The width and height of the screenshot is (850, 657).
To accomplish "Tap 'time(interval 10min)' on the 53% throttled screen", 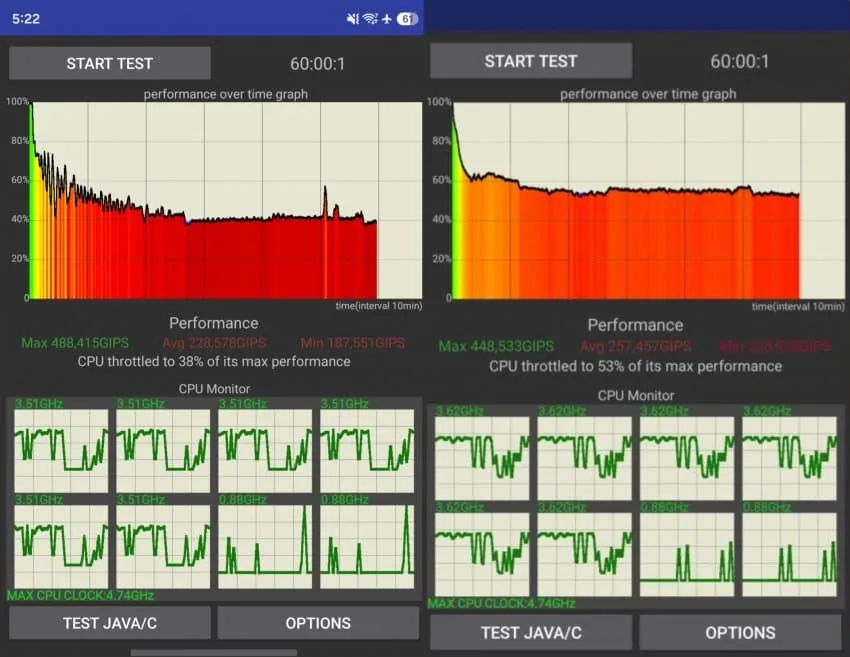I will (798, 307).
